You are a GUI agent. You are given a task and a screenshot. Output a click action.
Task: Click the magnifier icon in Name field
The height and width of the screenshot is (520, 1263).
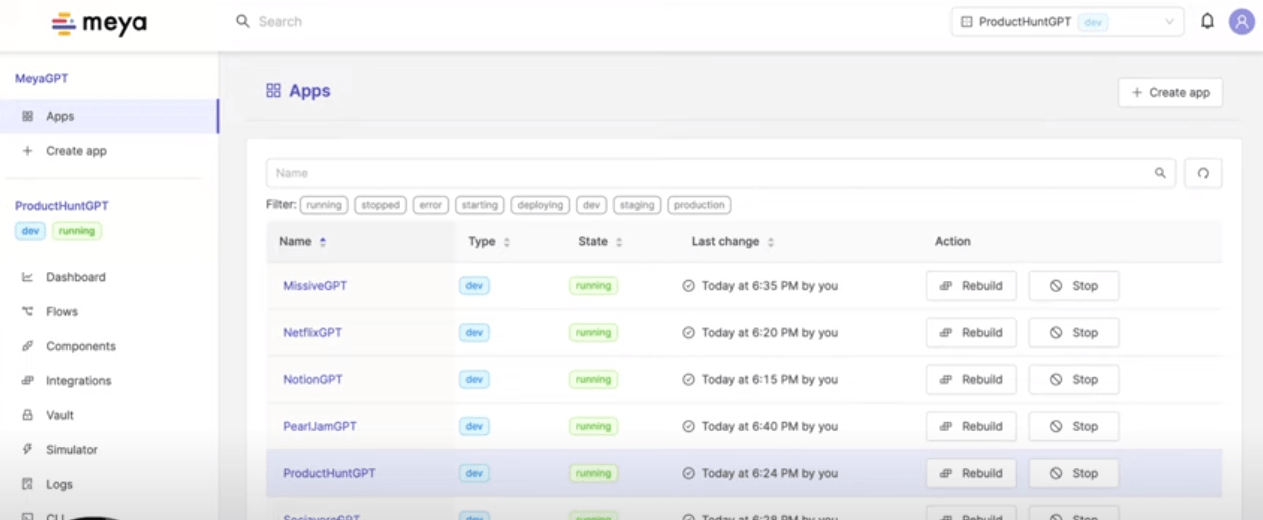pyautogui.click(x=1160, y=173)
